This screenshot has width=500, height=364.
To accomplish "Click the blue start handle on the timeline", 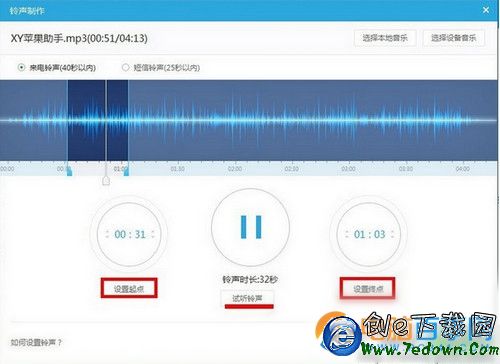I will (69, 171).
